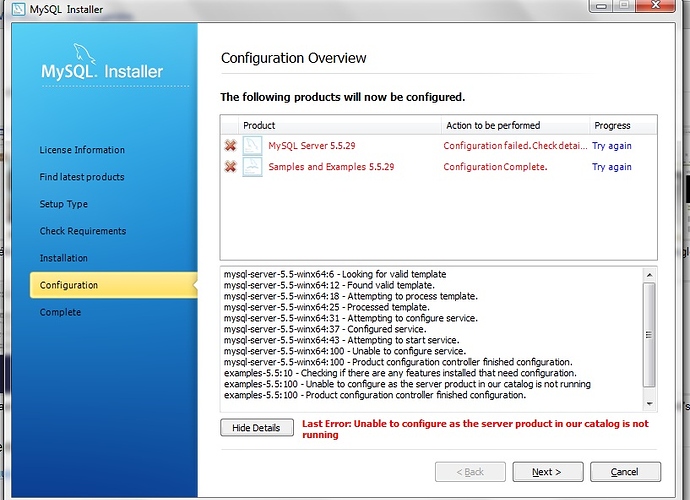
Task: Click the log scrollbar up arrow
Action: (649, 275)
